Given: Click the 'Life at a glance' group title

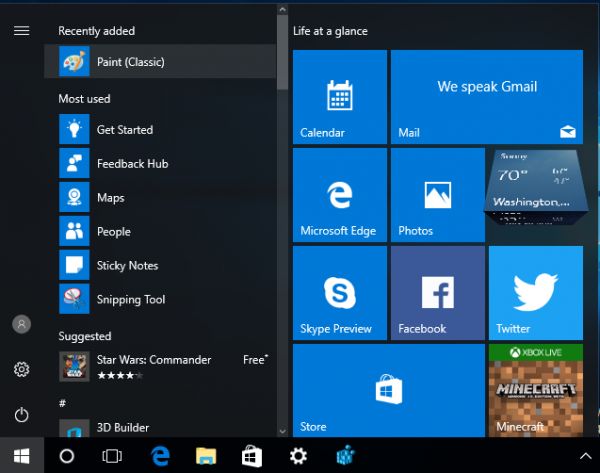Looking at the screenshot, I should [330, 31].
